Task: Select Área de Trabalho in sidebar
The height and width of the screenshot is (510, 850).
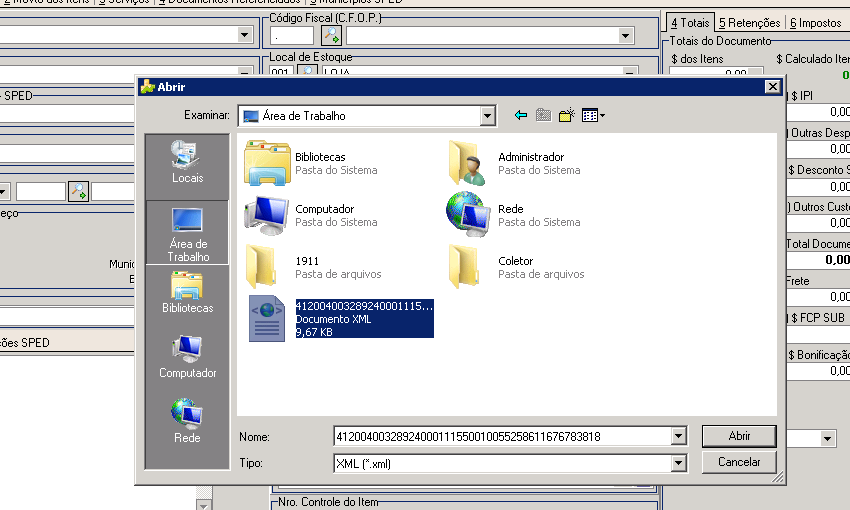Action: click(187, 234)
